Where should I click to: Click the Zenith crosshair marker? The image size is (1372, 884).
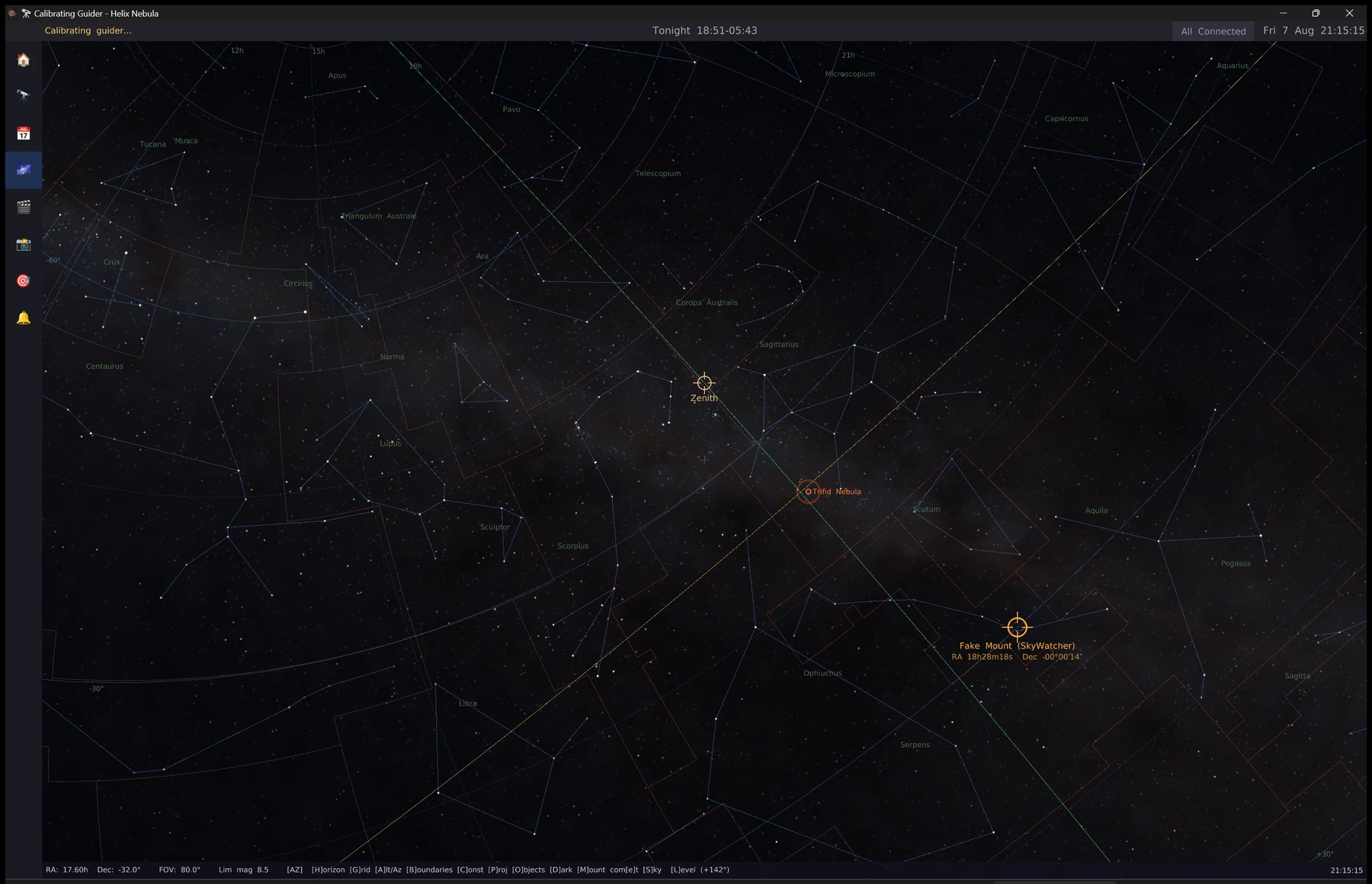pos(704,383)
